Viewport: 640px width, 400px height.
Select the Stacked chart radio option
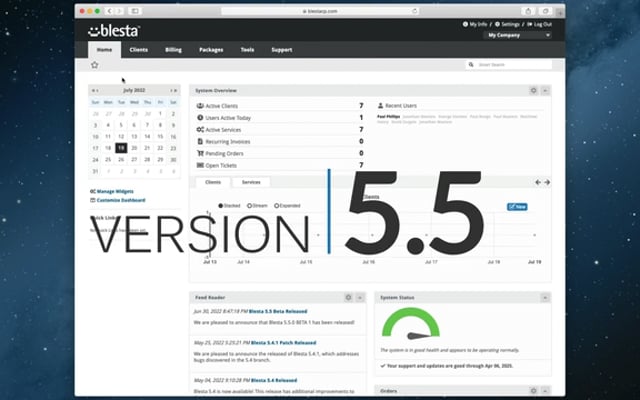pyautogui.click(x=221, y=206)
